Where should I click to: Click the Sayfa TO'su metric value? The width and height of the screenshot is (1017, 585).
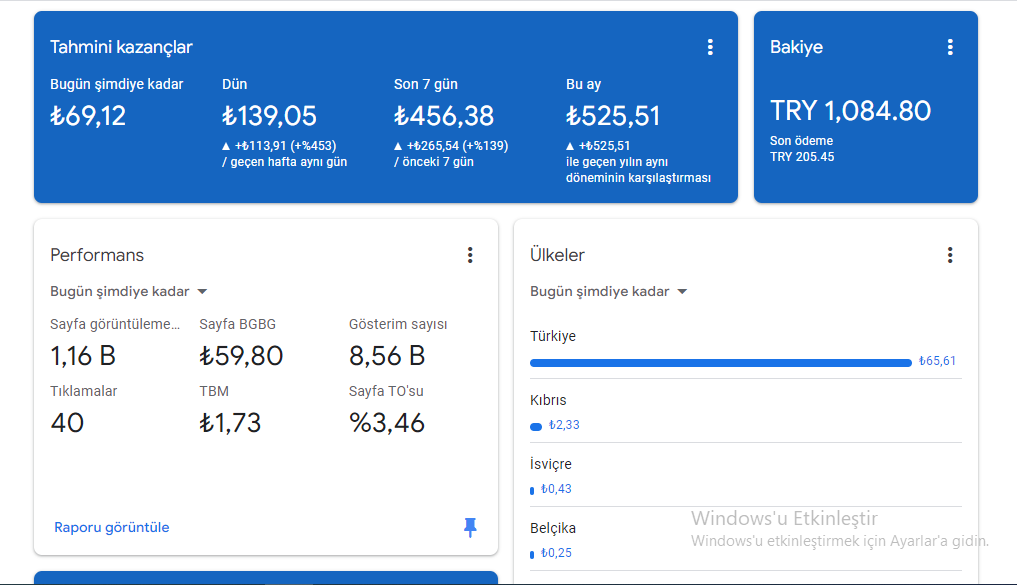click(x=387, y=423)
